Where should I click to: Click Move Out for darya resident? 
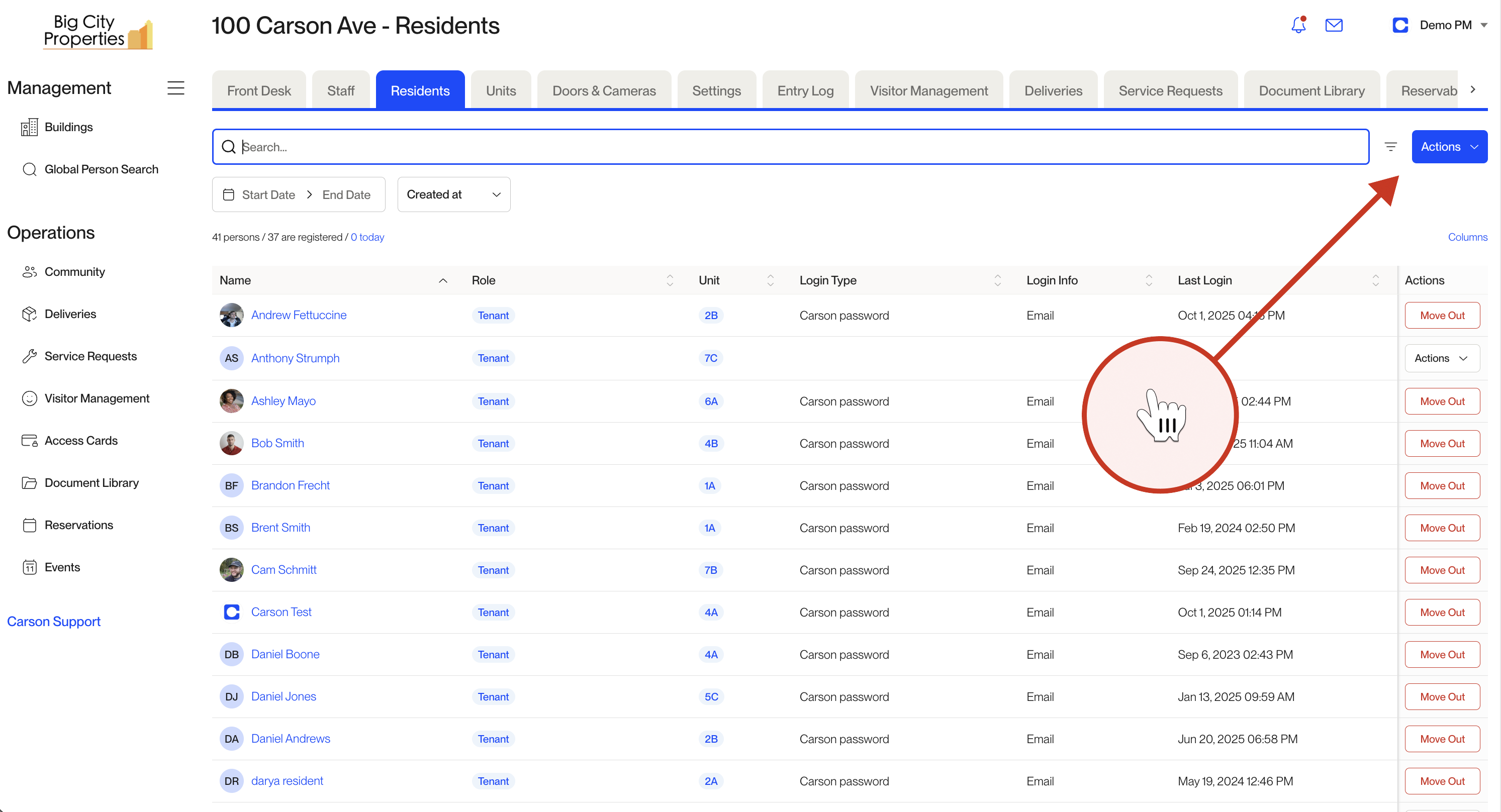pyautogui.click(x=1442, y=781)
